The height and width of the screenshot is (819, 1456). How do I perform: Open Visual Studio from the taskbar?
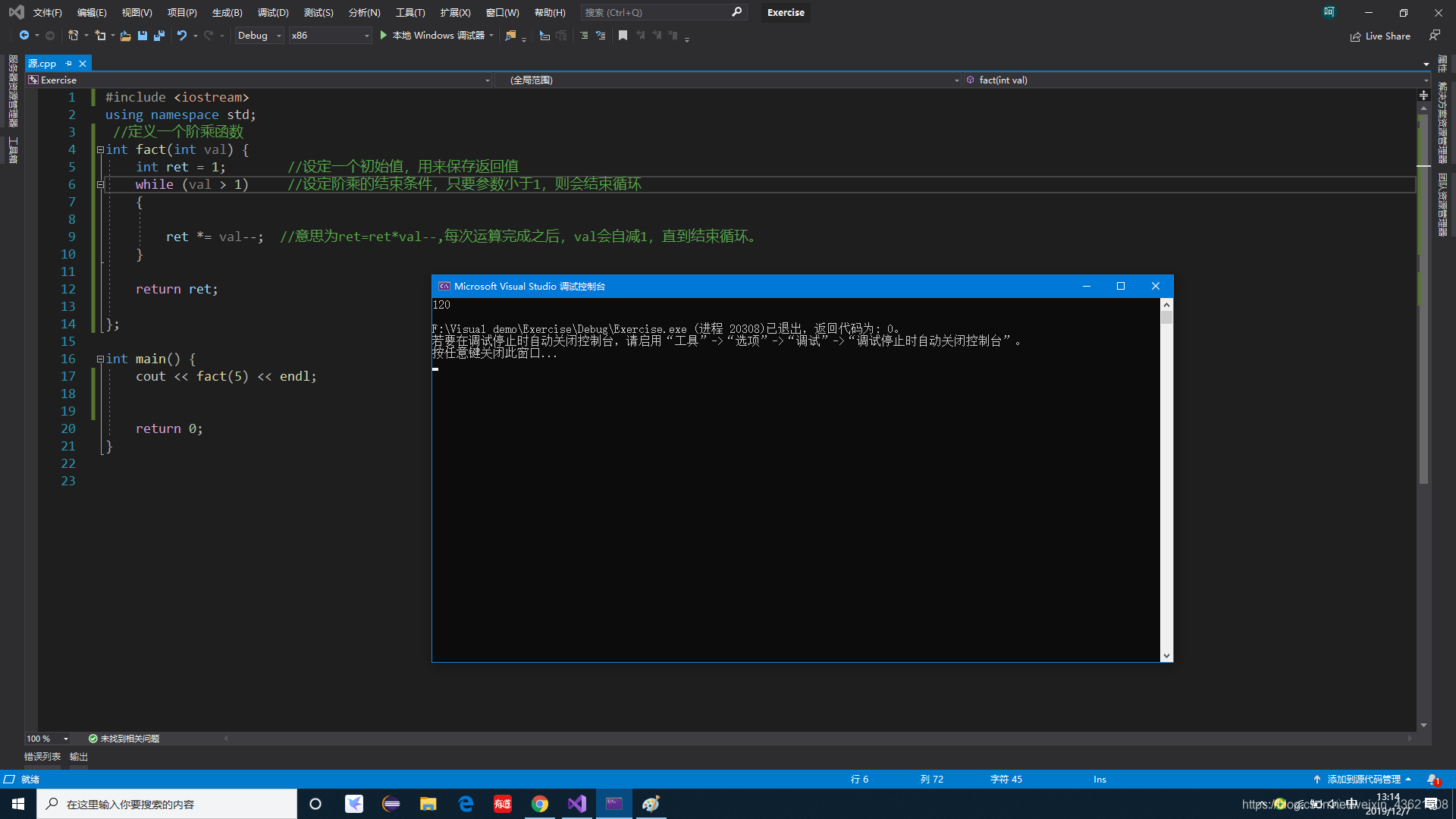point(576,804)
